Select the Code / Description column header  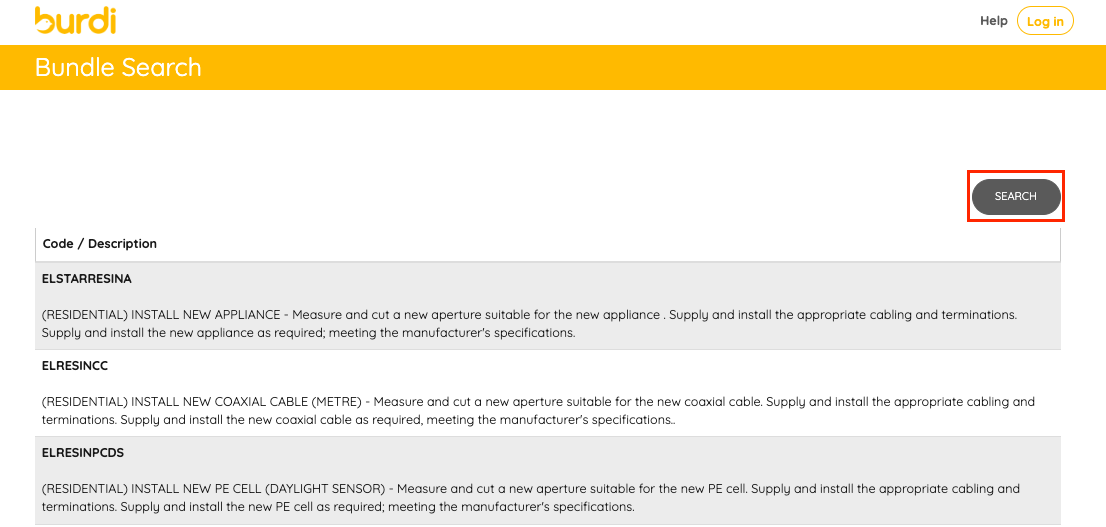coord(99,243)
